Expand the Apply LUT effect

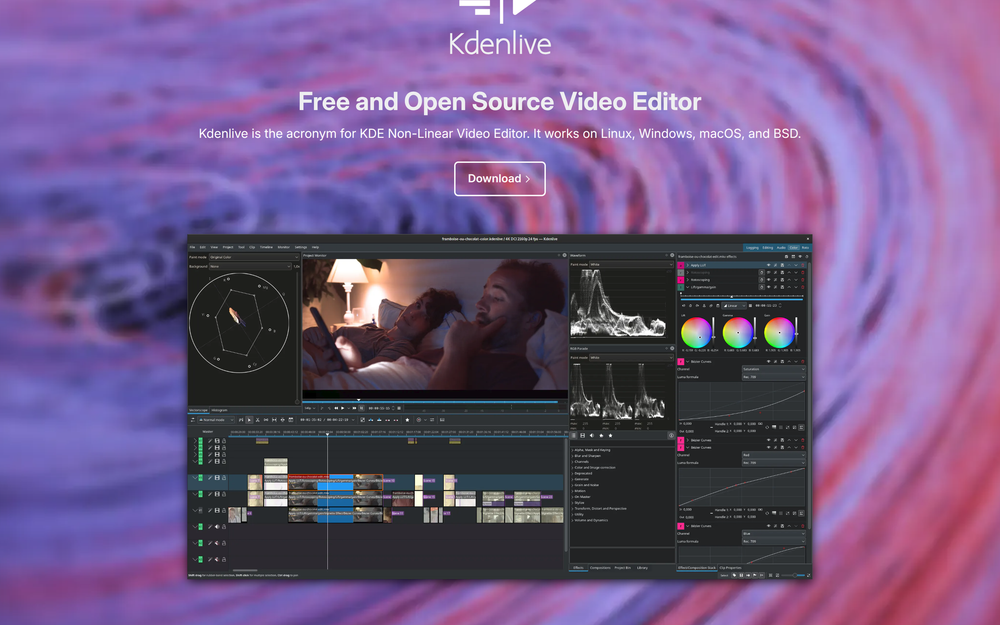pos(688,265)
